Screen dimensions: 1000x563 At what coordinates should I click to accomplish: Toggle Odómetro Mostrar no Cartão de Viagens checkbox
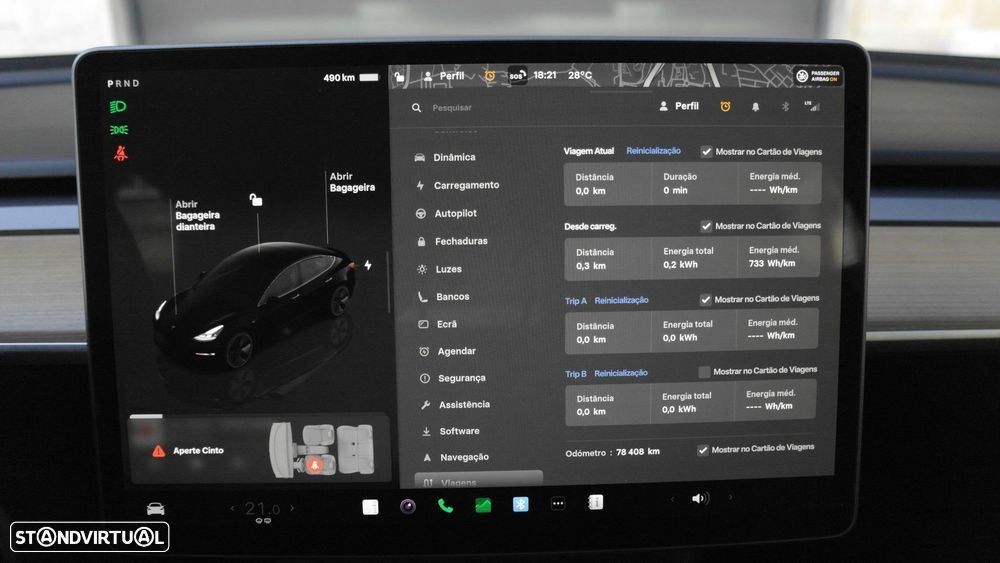(702, 450)
